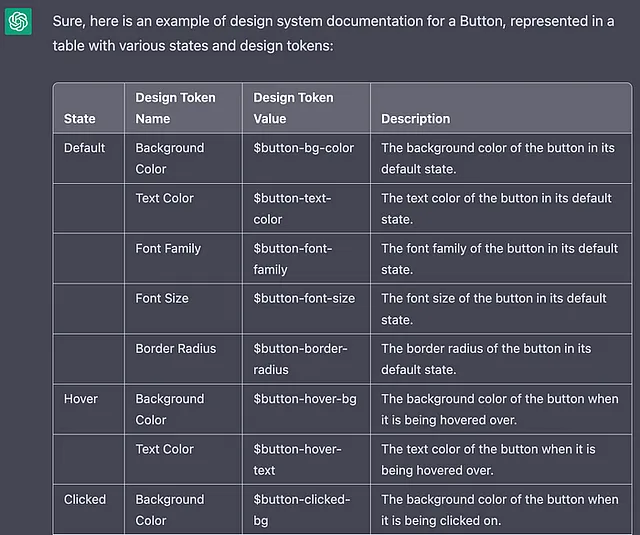Click the Font Family name cell
This screenshot has height=535, width=640.
[x=183, y=259]
